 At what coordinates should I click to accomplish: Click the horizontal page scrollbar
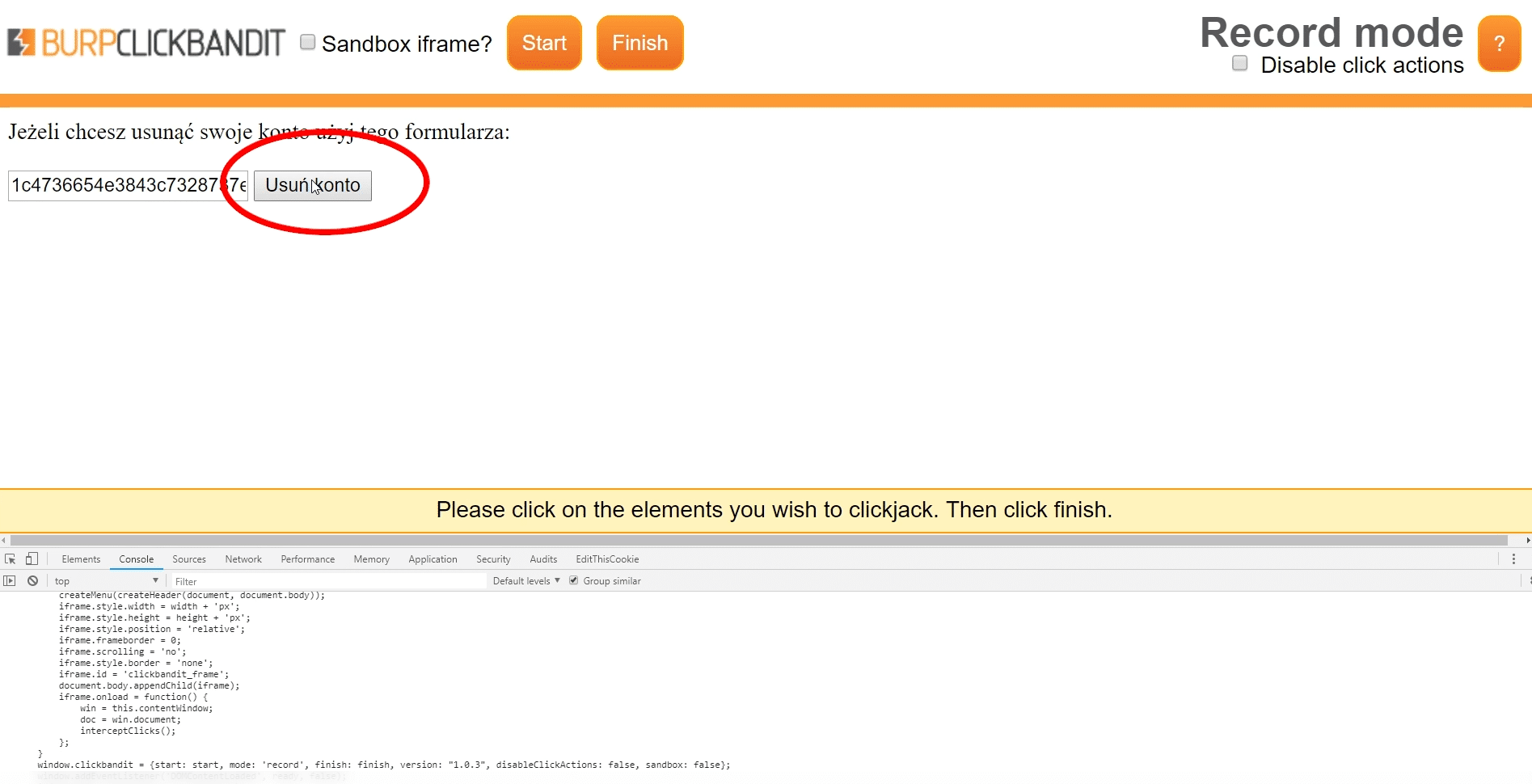point(758,540)
